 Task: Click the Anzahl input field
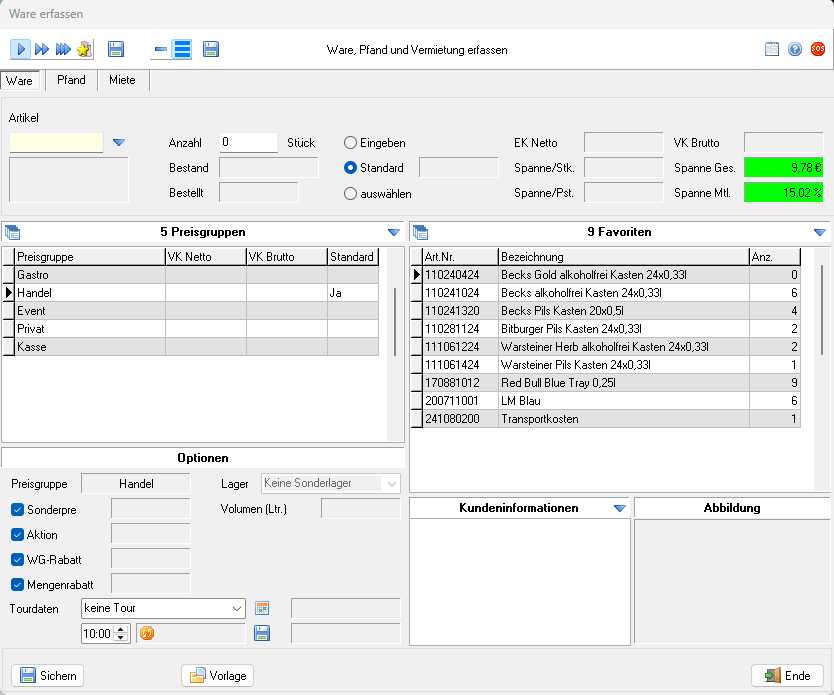pos(248,143)
